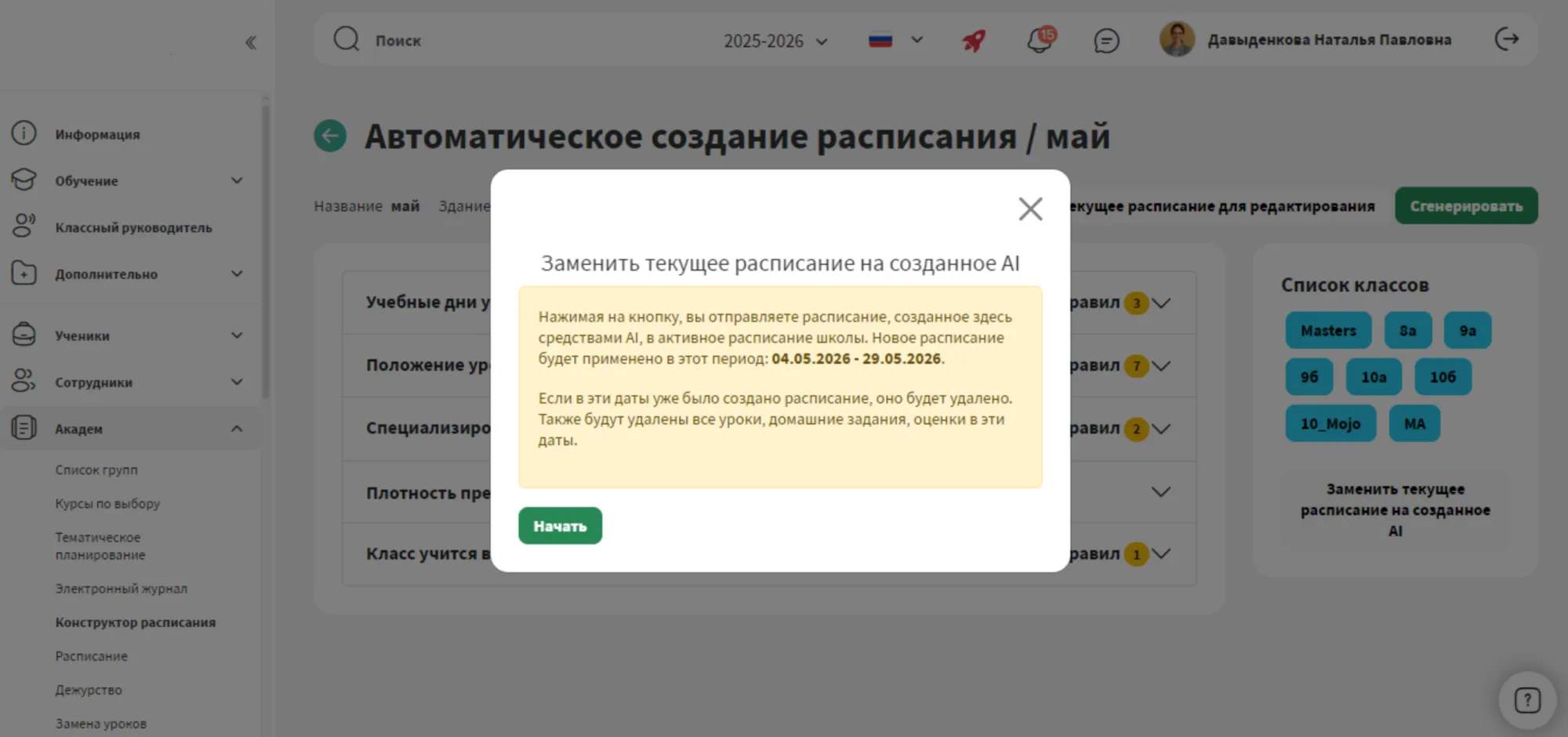Click the Сгенерировать button
Screen dimensions: 1568x737
pyautogui.click(x=1466, y=206)
